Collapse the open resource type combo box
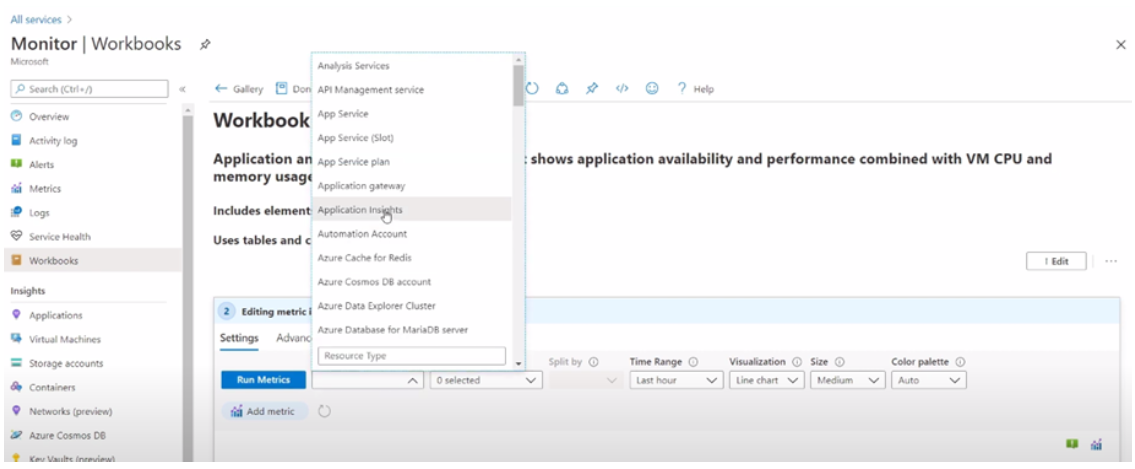The height and width of the screenshot is (469, 1135). [368, 380]
